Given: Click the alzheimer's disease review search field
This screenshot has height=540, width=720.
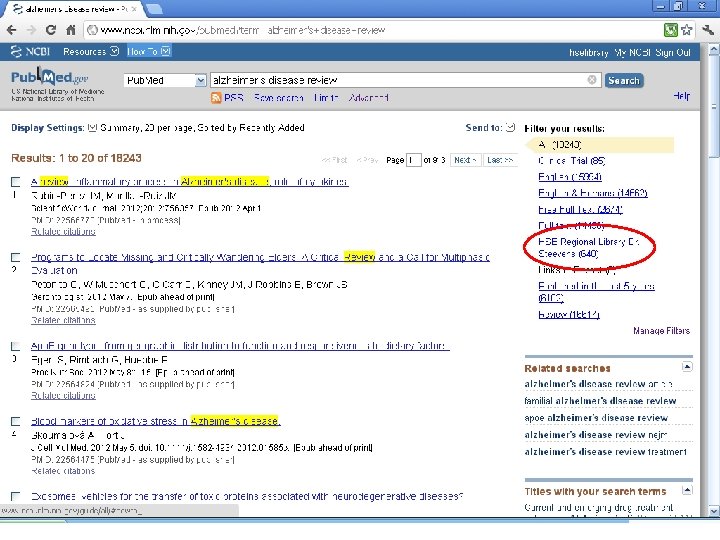Looking at the screenshot, I should tap(405, 80).
